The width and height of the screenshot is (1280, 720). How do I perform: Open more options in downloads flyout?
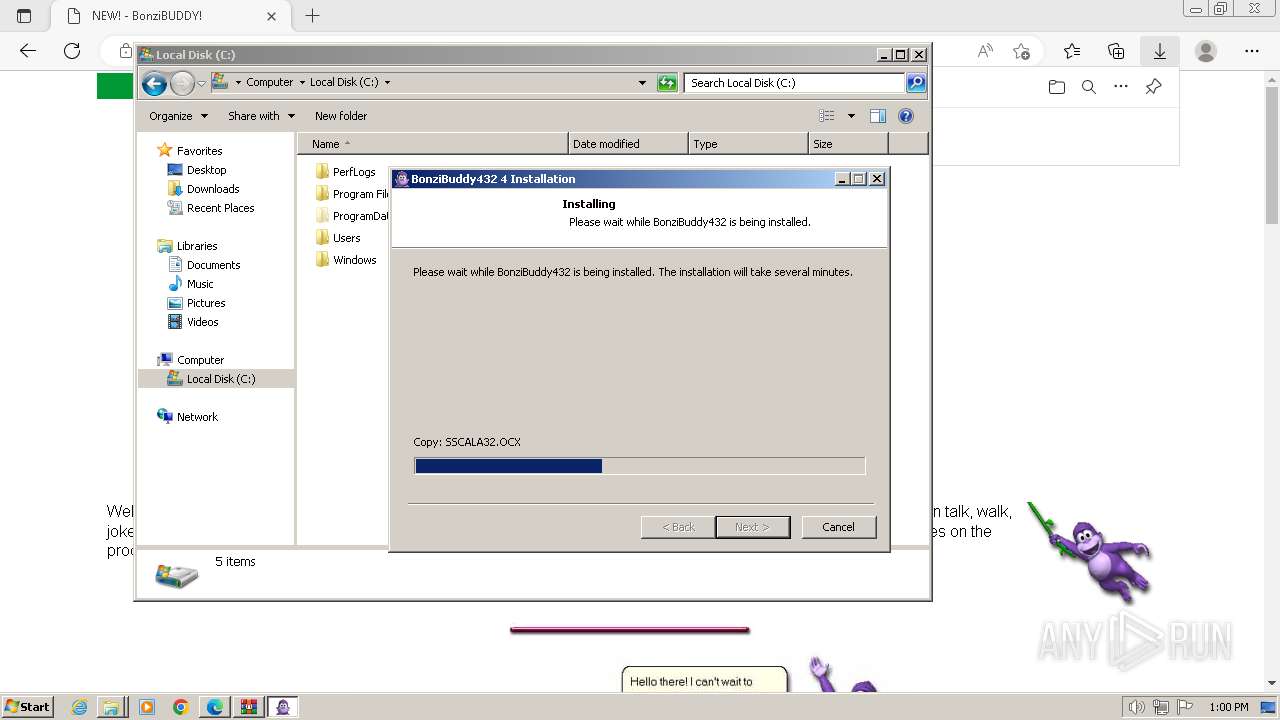pos(1121,87)
